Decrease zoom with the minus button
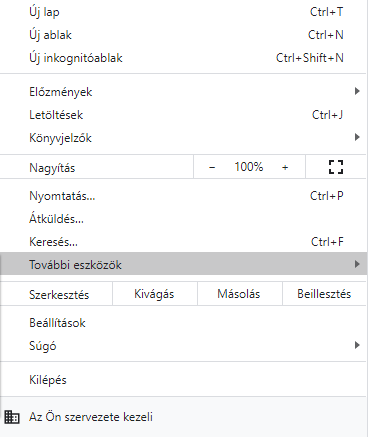Screen dimensions: 368x437 point(212,167)
